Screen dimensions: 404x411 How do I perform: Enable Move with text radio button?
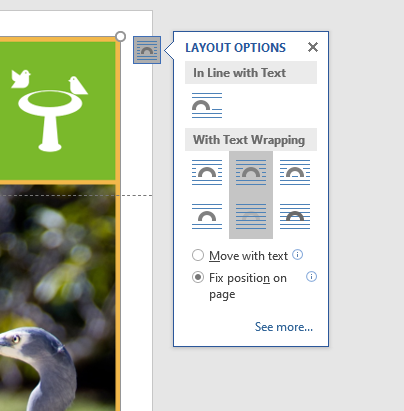point(198,255)
